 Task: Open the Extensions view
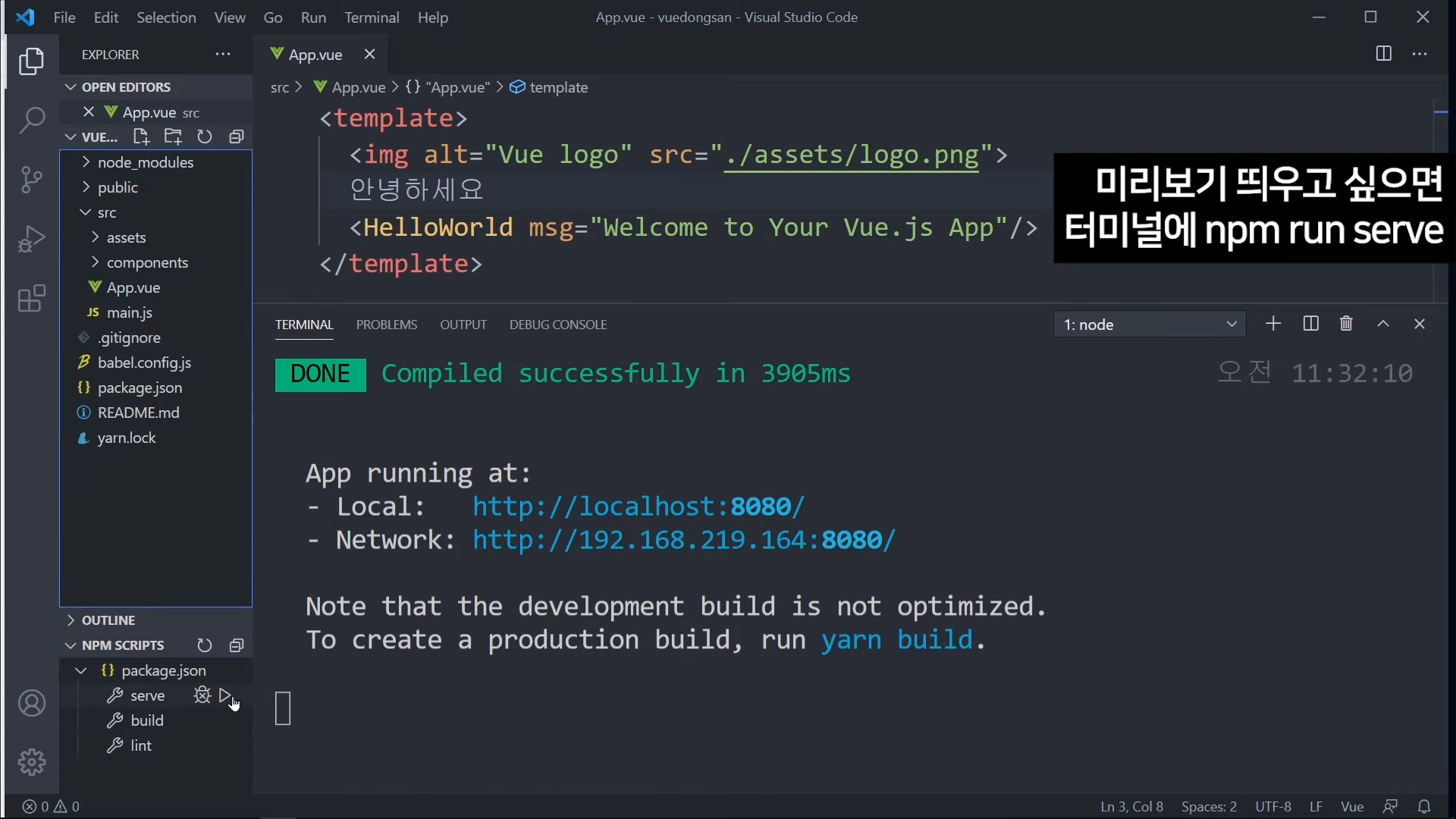(x=32, y=299)
